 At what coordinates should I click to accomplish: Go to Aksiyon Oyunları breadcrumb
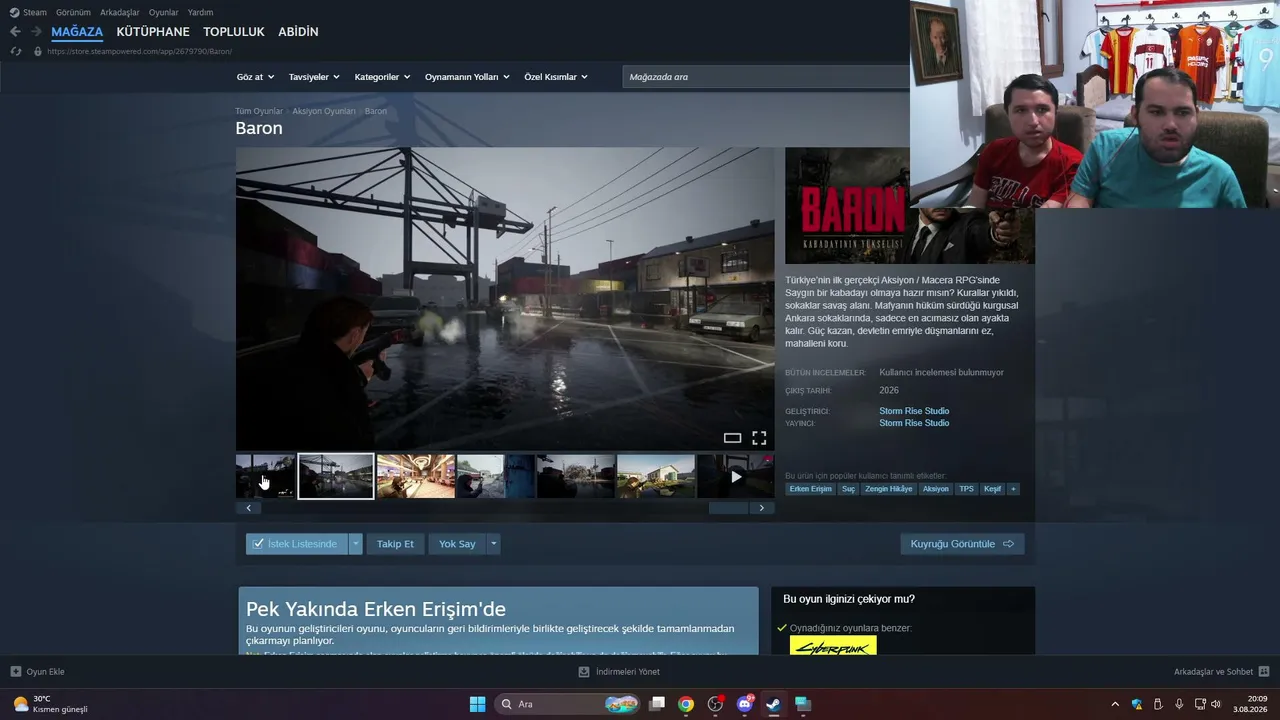pos(324,111)
